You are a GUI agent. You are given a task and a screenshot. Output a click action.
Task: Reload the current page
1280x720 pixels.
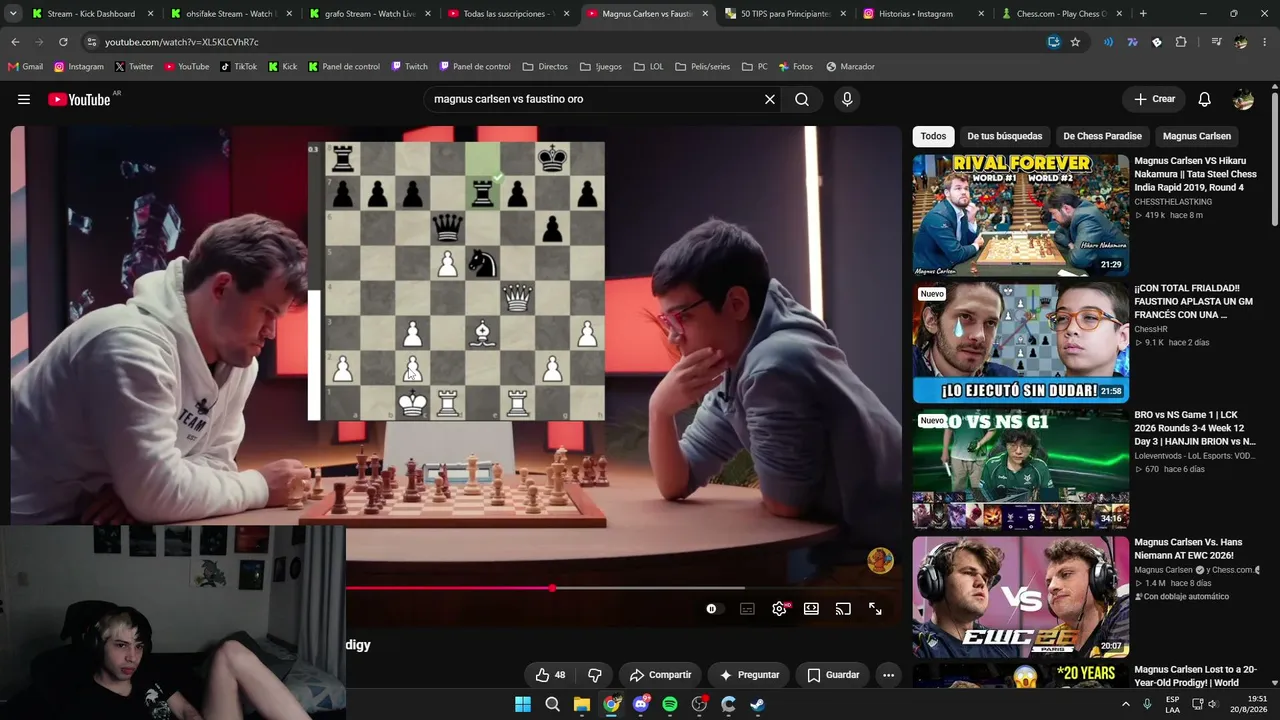pyautogui.click(x=63, y=42)
